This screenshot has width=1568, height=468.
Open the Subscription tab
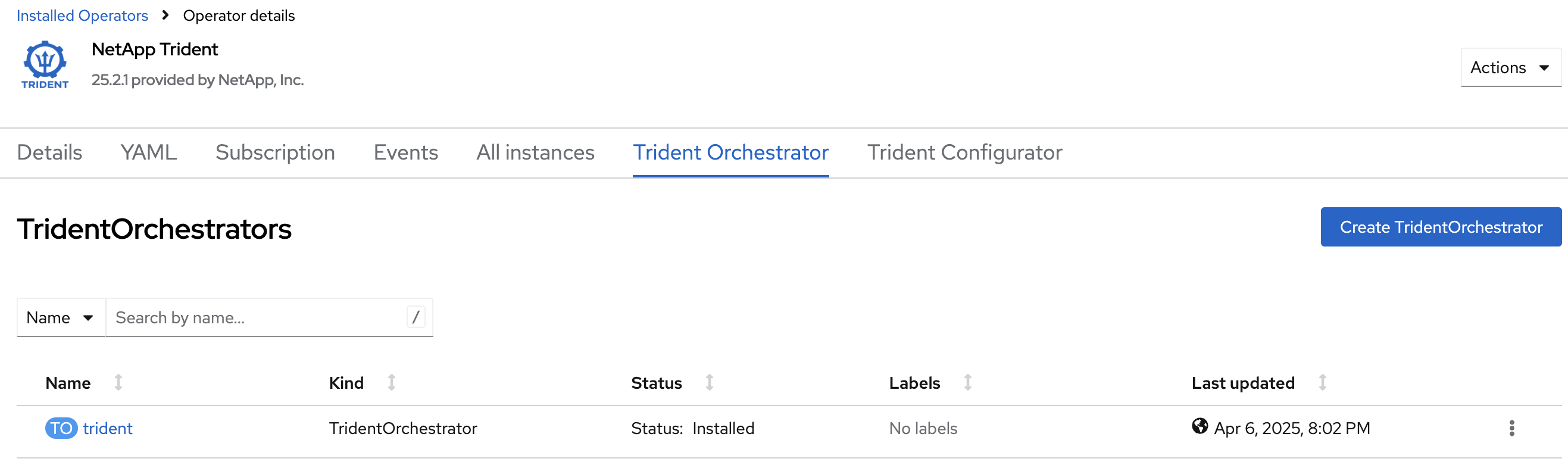275,153
